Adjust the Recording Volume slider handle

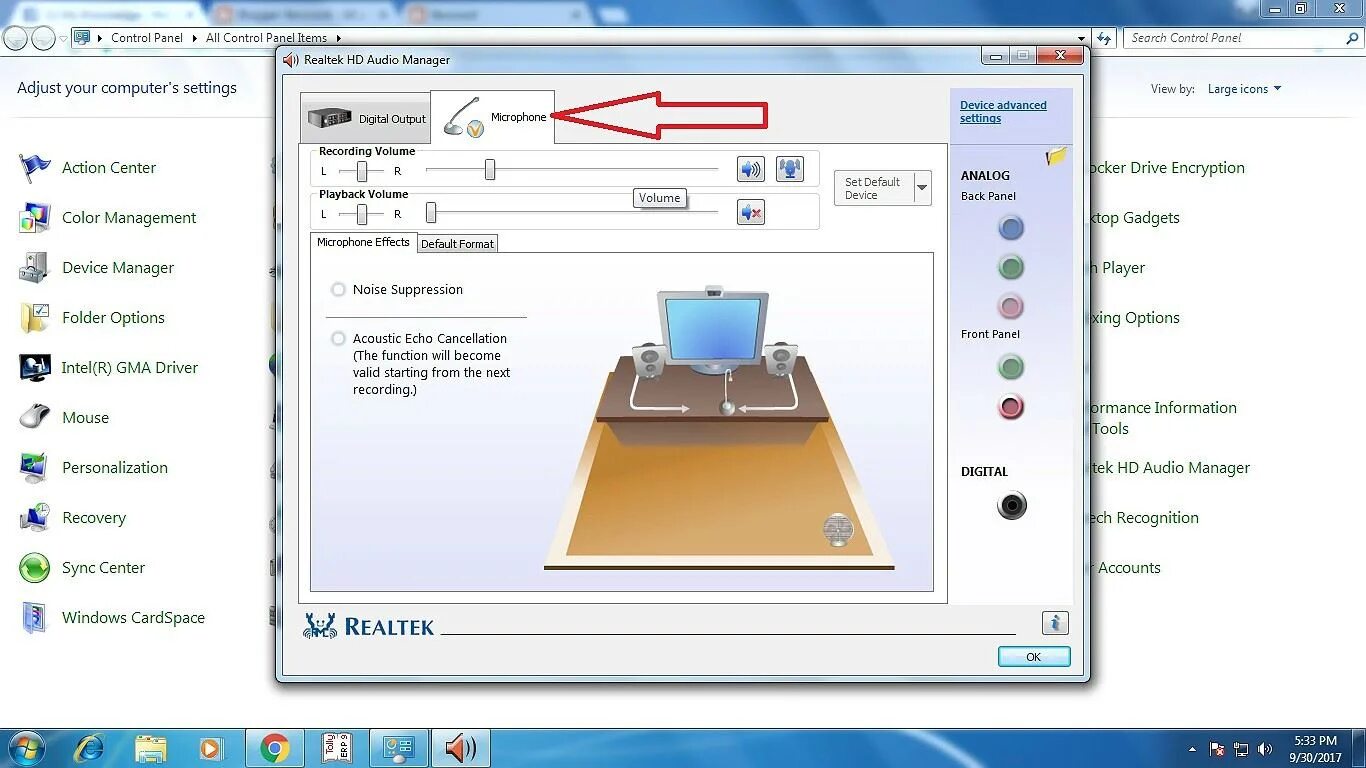pyautogui.click(x=490, y=170)
